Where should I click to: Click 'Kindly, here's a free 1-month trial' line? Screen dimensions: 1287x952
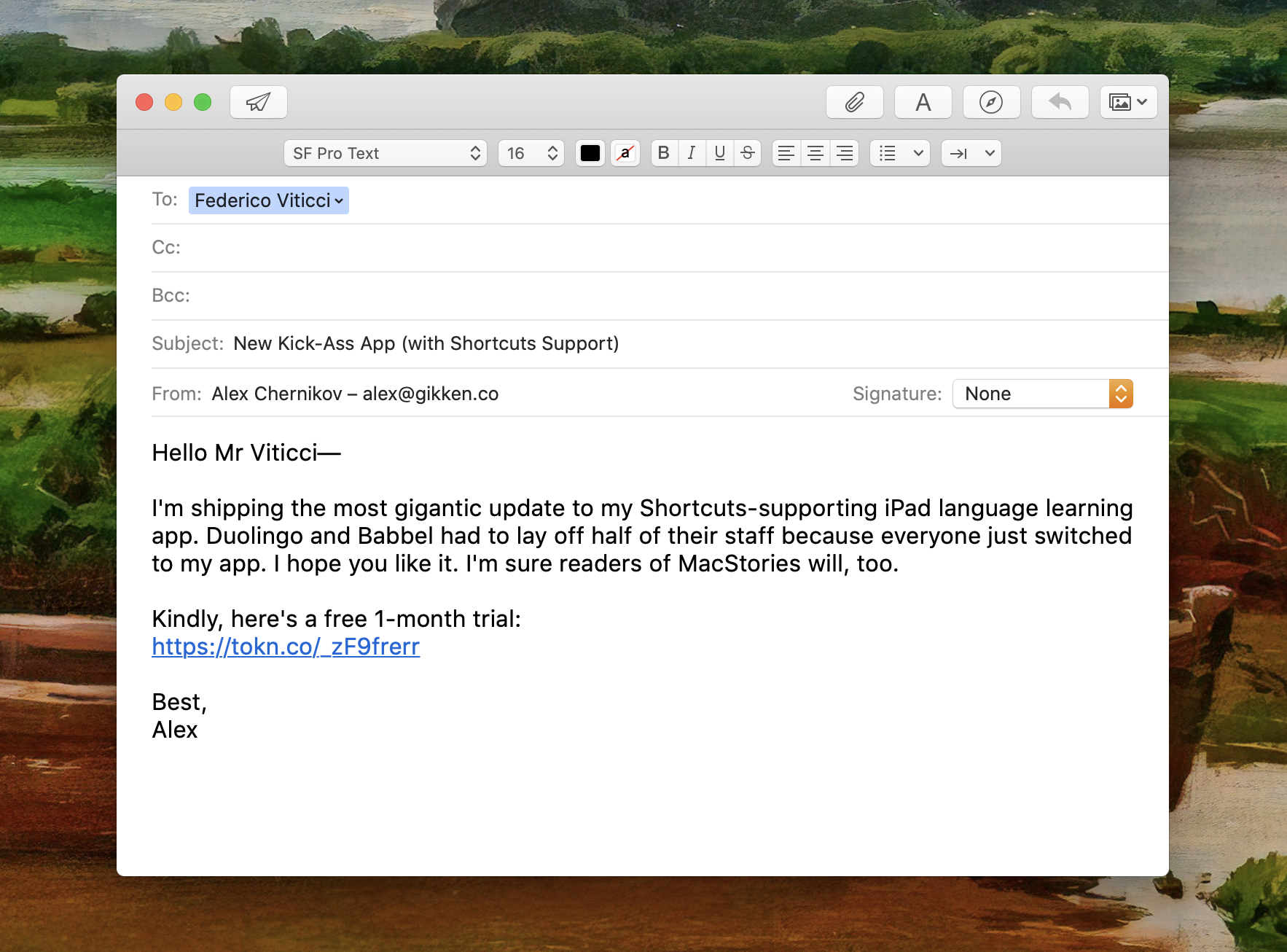pyautogui.click(x=336, y=619)
